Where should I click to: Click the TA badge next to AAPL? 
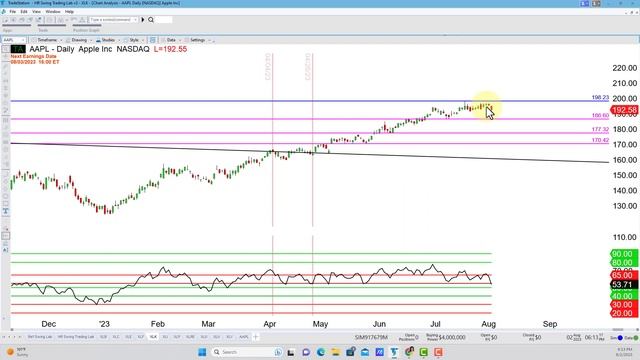(x=18, y=49)
